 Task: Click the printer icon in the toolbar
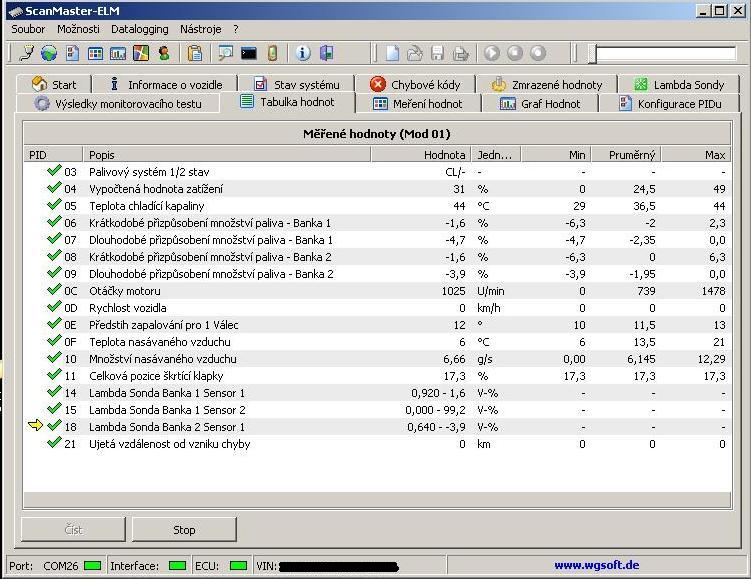460,53
